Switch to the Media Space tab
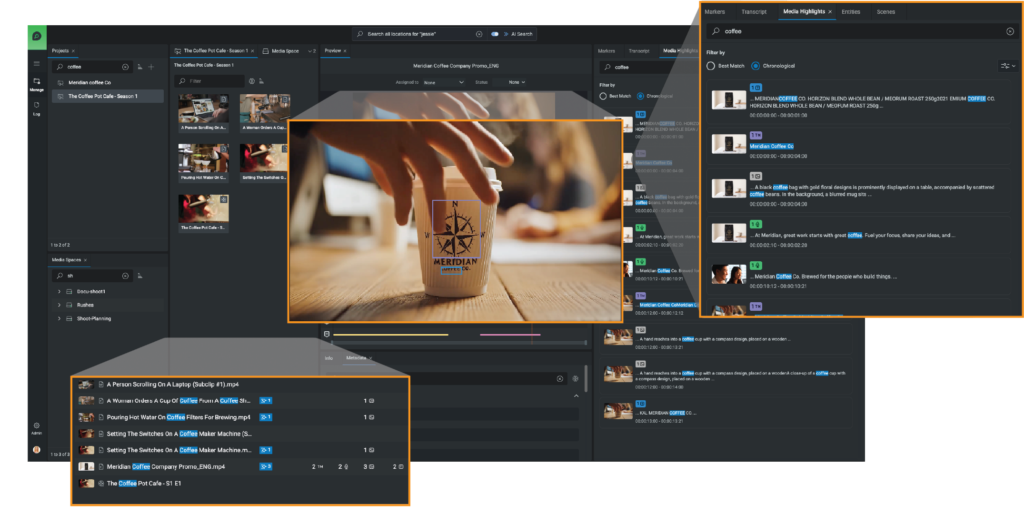This screenshot has width=1024, height=524. click(x=281, y=51)
